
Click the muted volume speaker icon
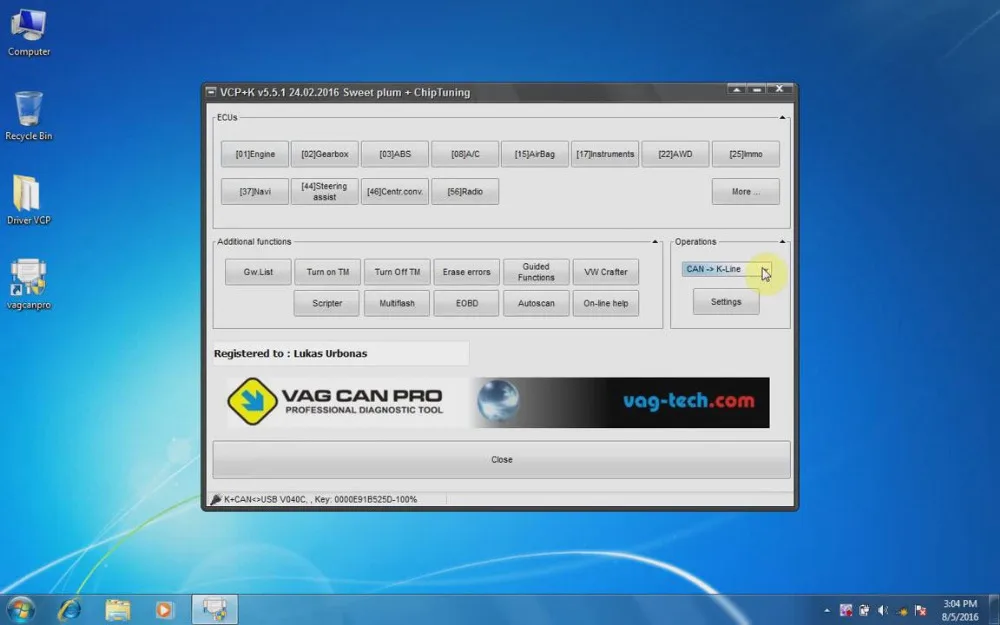pyautogui.click(x=883, y=611)
